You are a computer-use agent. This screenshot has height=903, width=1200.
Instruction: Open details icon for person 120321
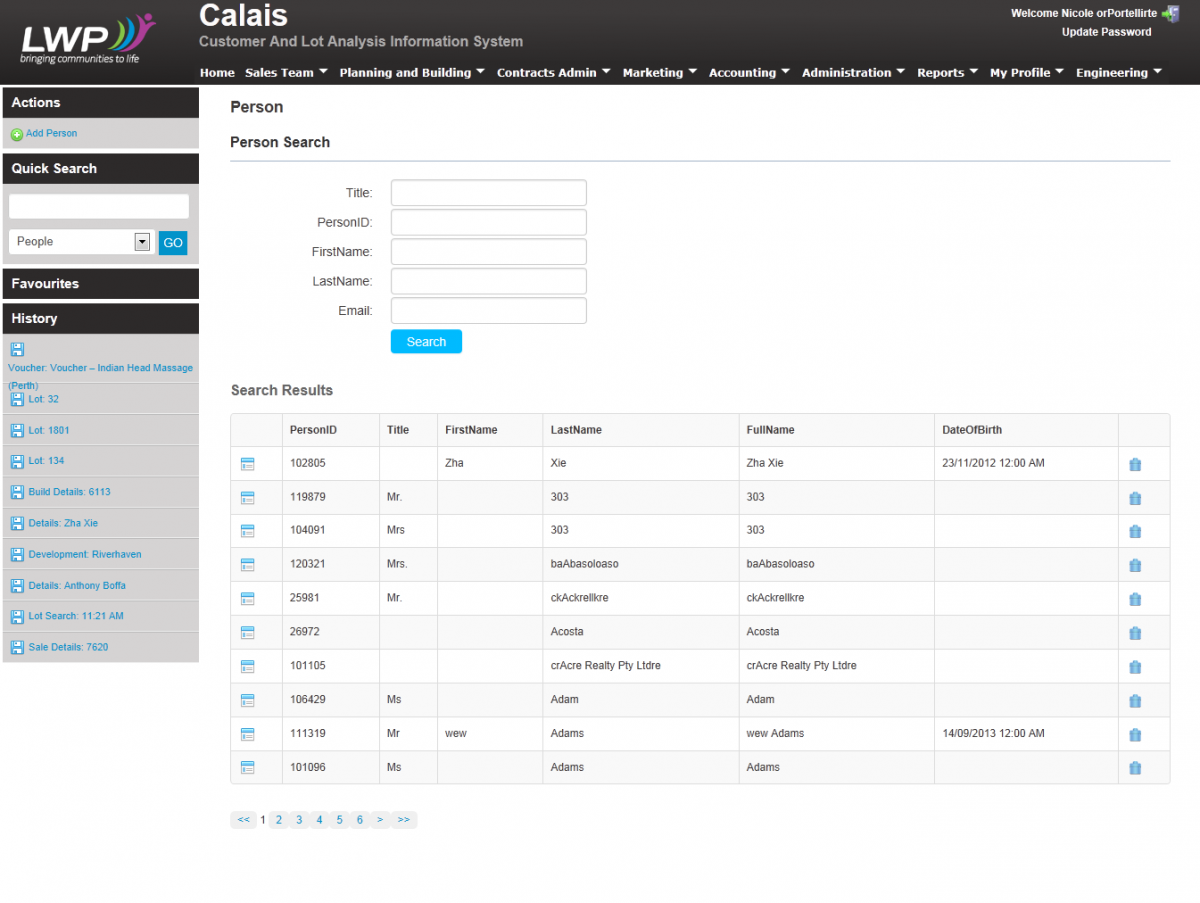click(248, 565)
